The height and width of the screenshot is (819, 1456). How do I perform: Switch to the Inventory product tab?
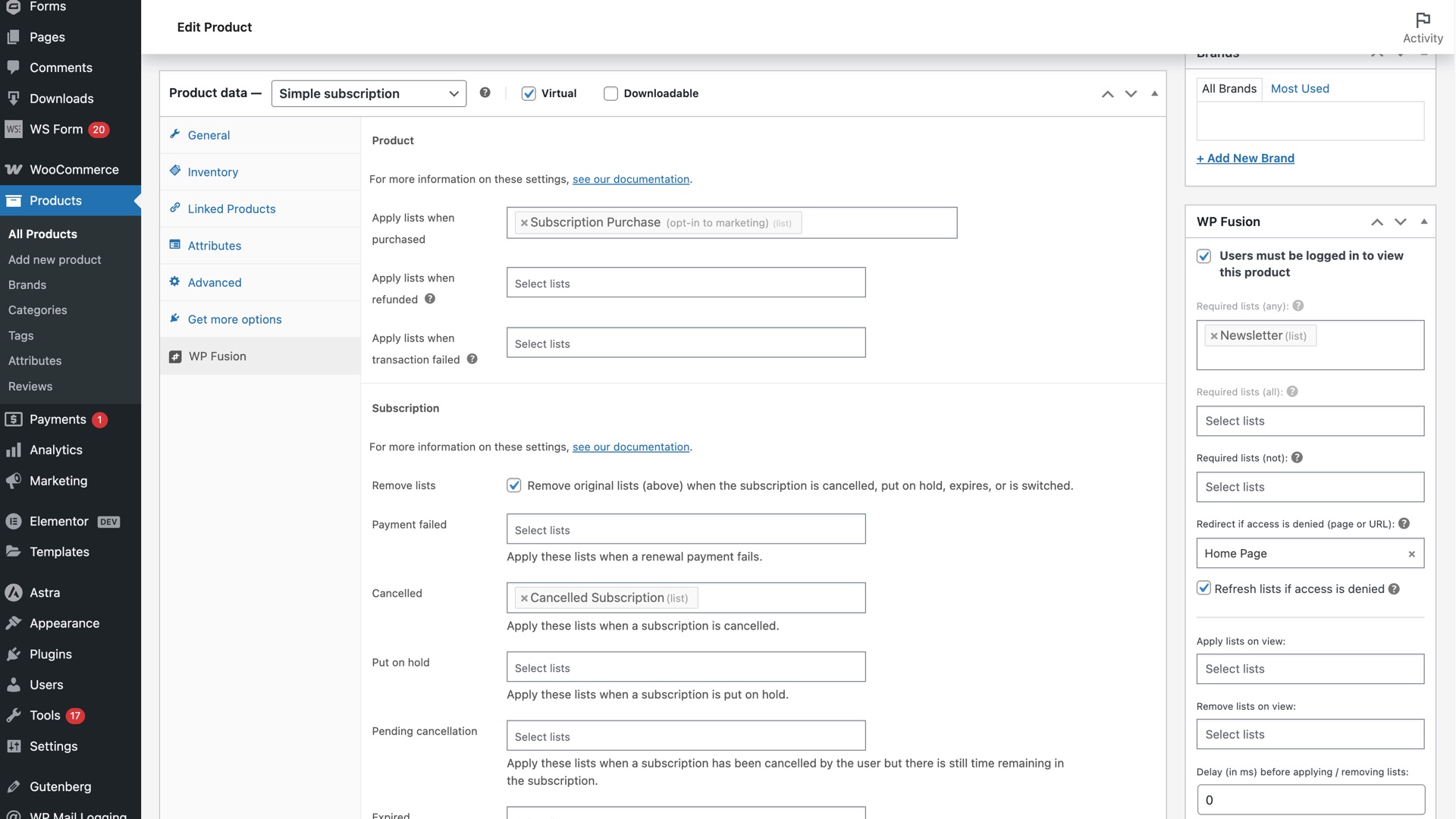coord(212,172)
